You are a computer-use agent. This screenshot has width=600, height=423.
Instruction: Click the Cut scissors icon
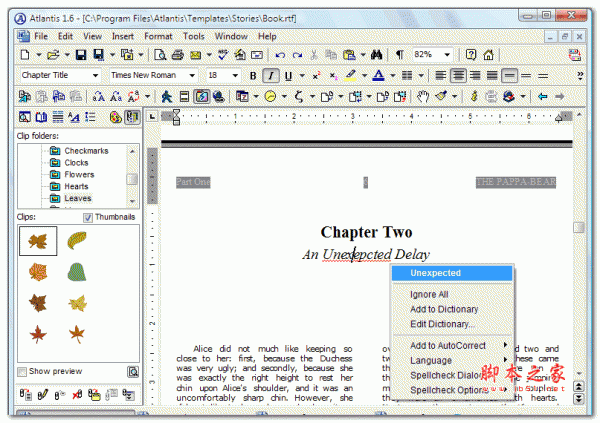[x=314, y=55]
